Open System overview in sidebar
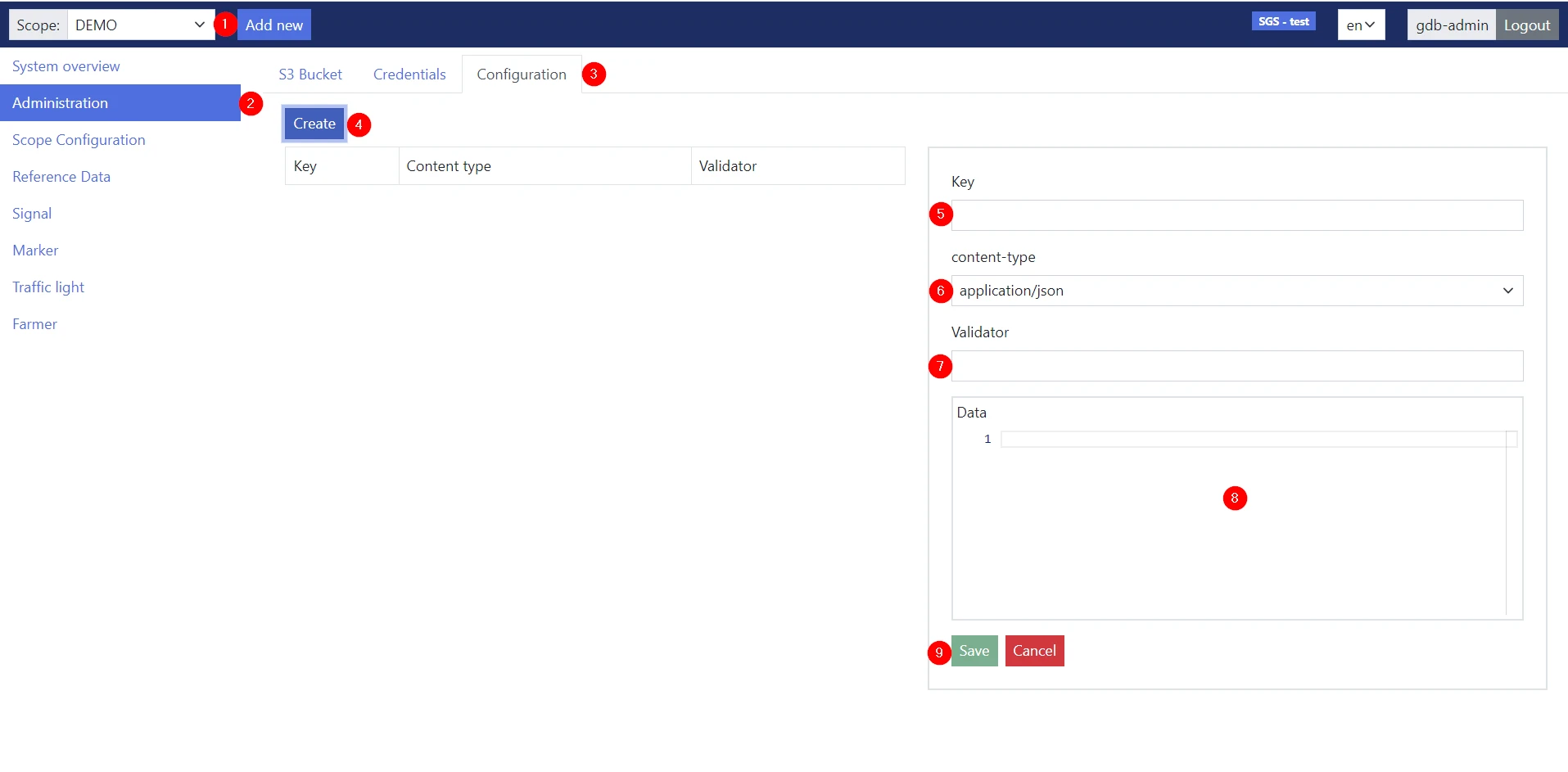Viewport: 1568px width, 772px height. point(66,66)
